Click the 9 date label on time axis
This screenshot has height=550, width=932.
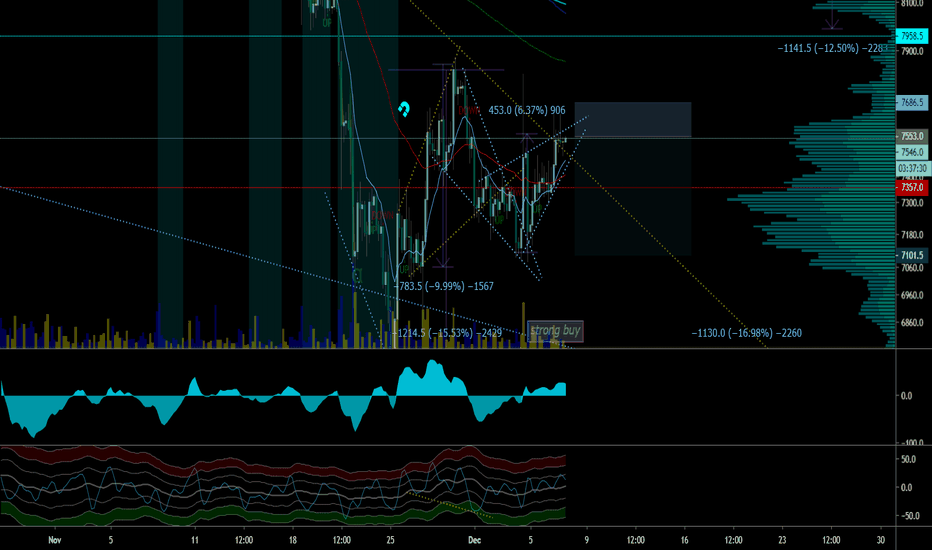587,540
